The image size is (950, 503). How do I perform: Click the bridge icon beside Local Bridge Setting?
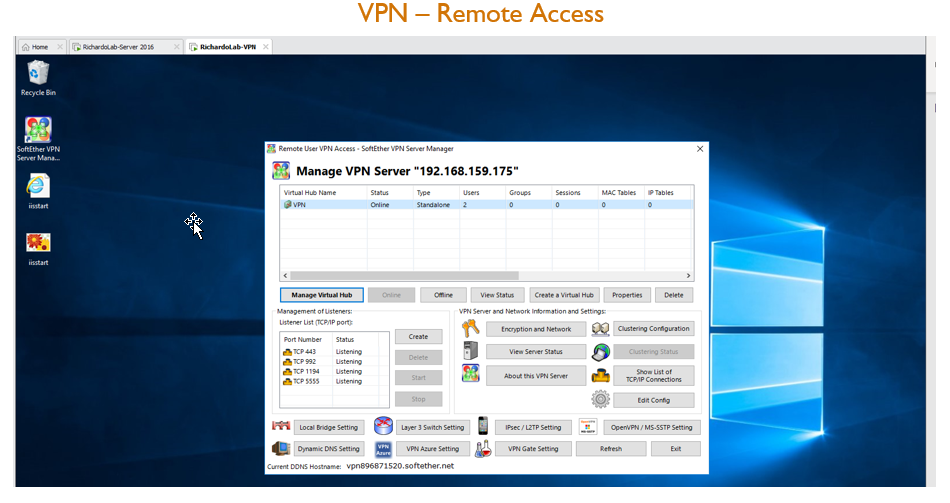[x=281, y=426]
